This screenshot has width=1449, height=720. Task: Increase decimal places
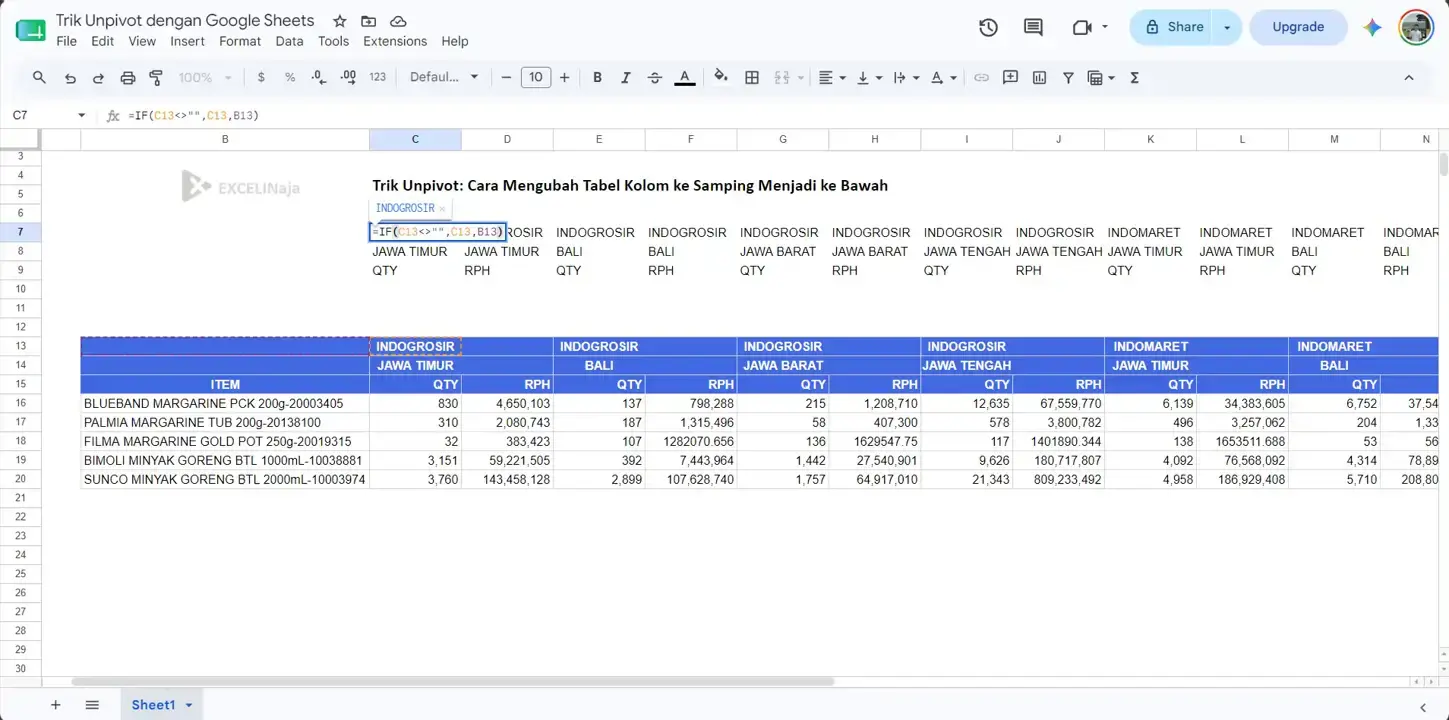coord(348,77)
